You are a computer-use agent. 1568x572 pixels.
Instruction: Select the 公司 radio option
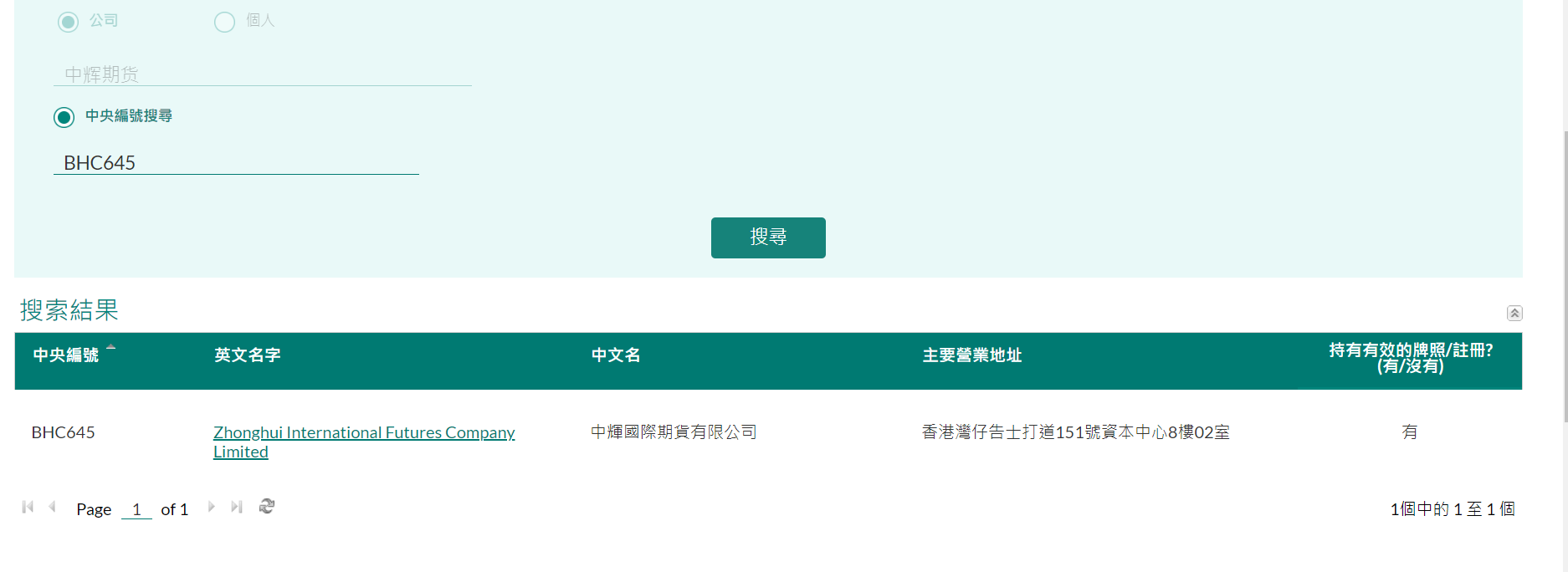click(68, 22)
